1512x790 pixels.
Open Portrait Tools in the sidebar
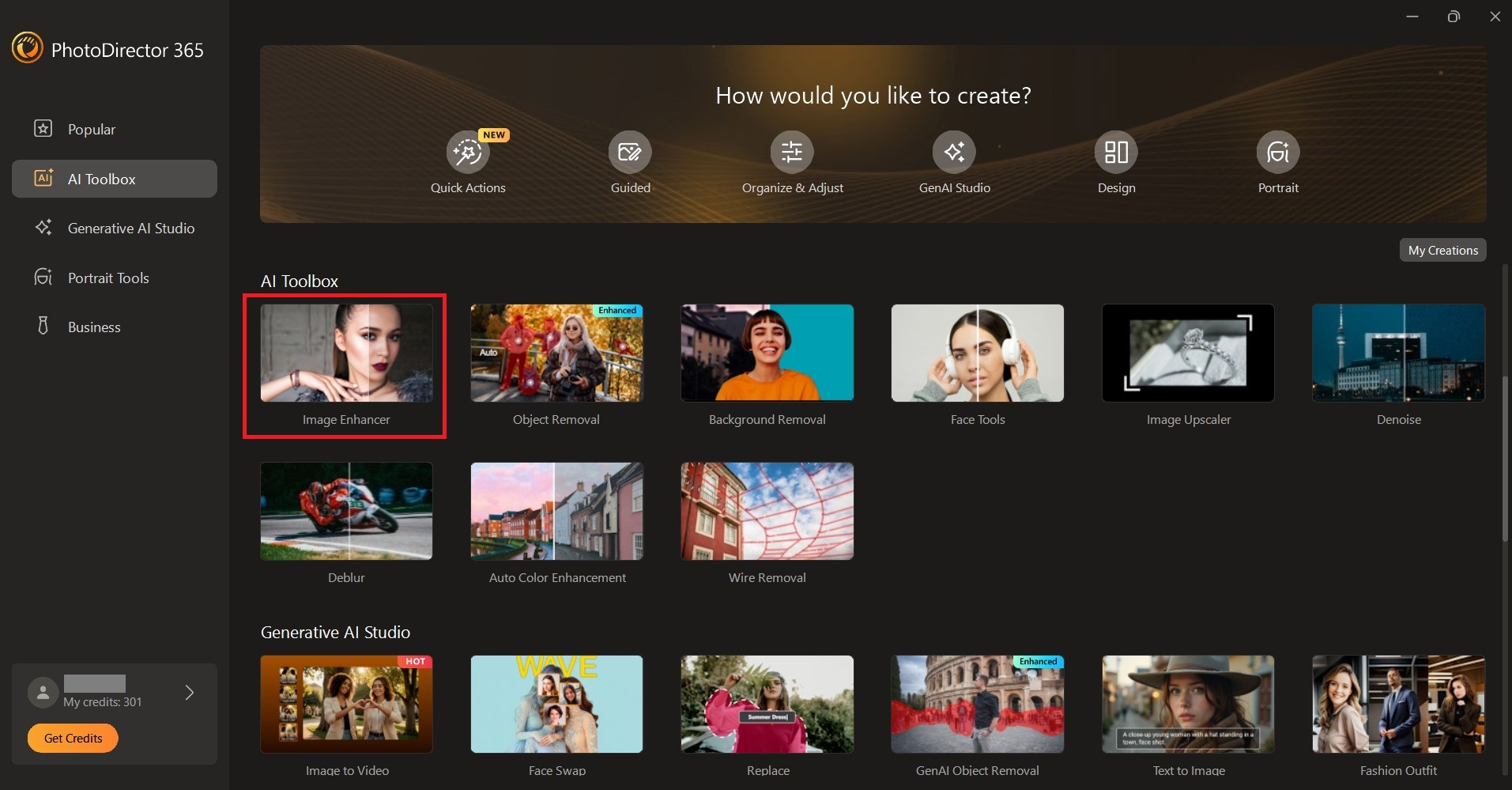pos(108,278)
